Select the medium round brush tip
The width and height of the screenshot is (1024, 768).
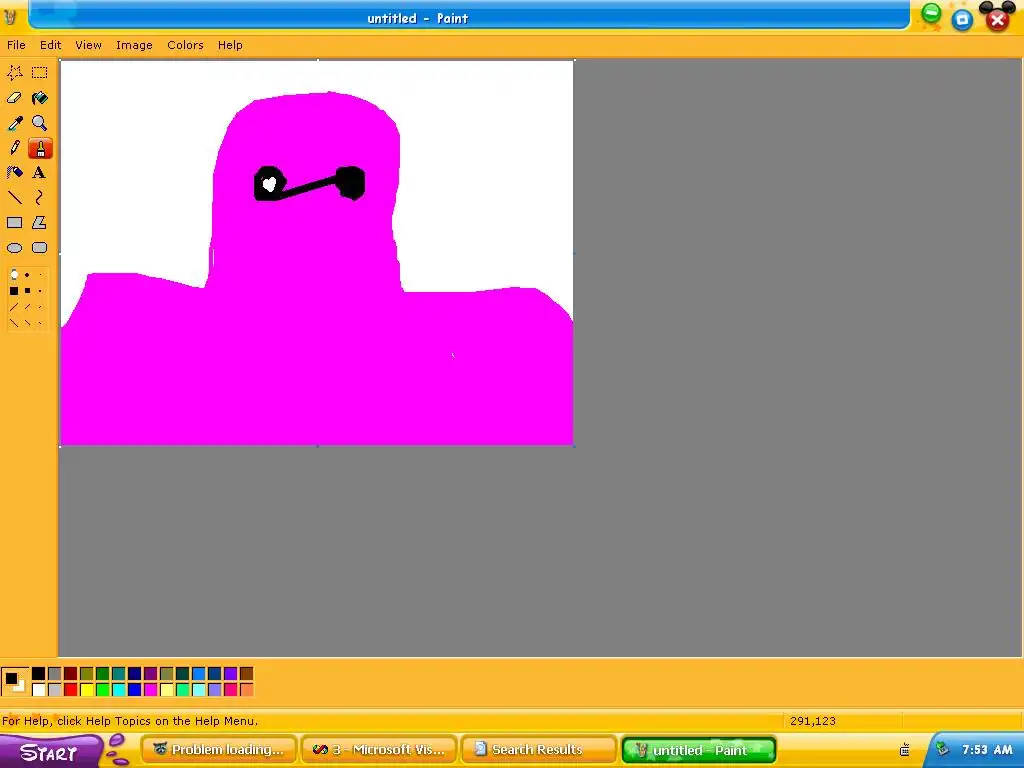click(27, 275)
